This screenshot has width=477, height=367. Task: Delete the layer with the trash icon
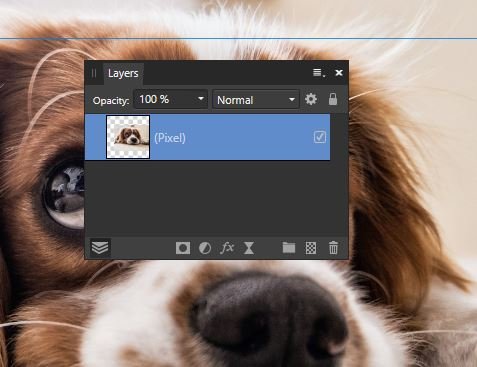[x=333, y=248]
